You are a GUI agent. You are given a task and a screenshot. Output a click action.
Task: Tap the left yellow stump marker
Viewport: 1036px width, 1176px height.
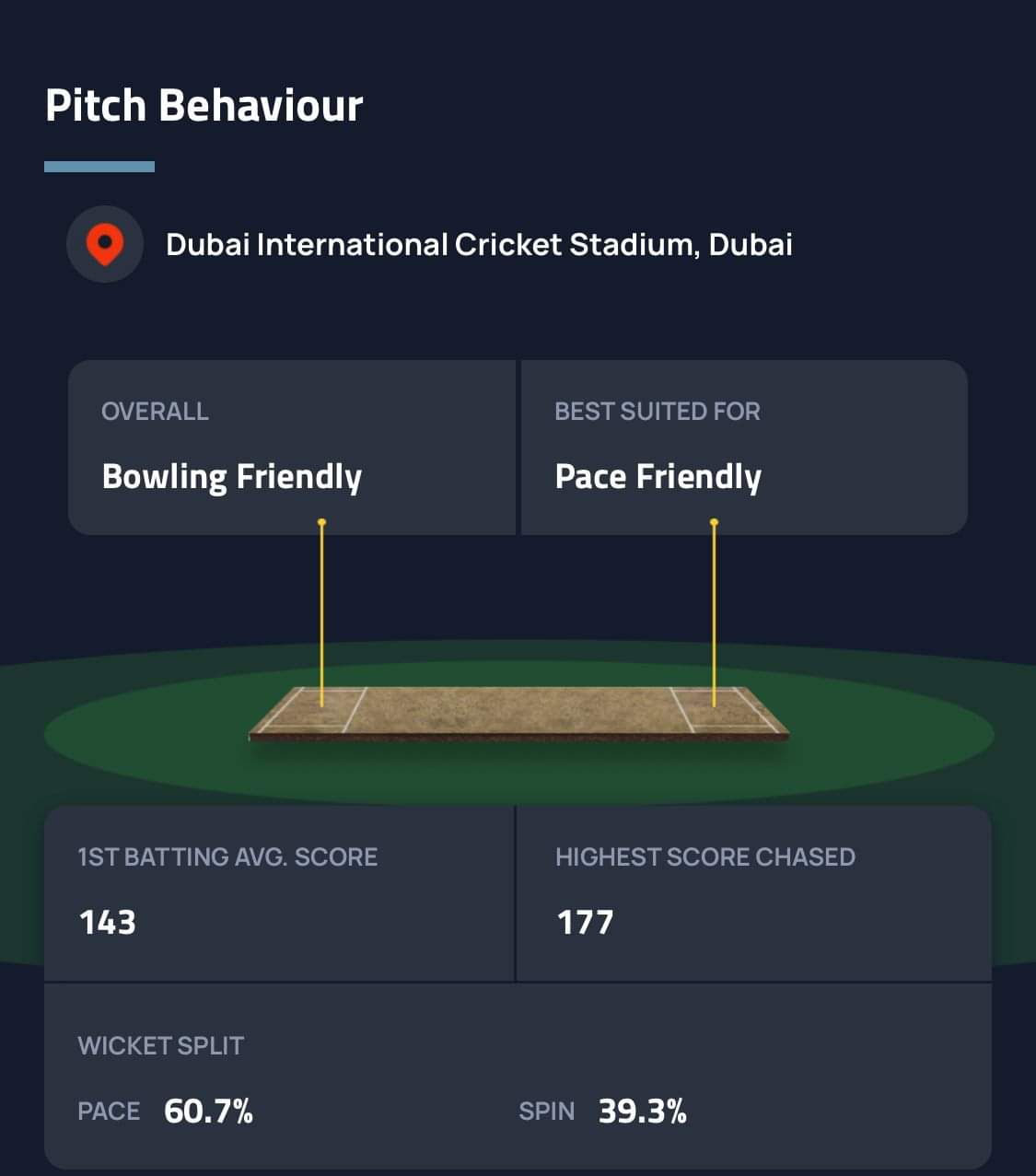point(321,612)
